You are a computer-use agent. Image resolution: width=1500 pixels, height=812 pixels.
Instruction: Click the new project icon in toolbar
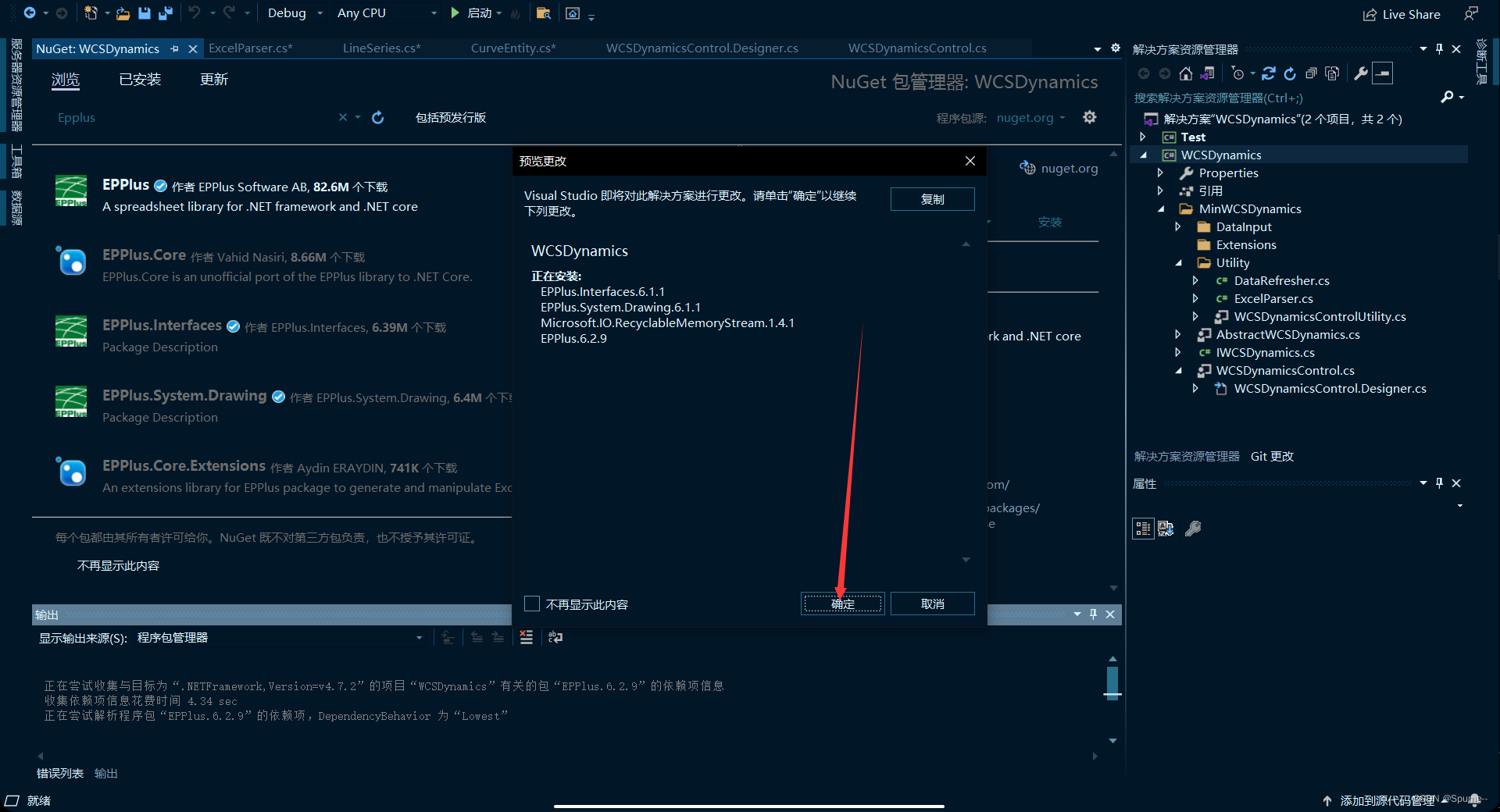click(x=91, y=12)
